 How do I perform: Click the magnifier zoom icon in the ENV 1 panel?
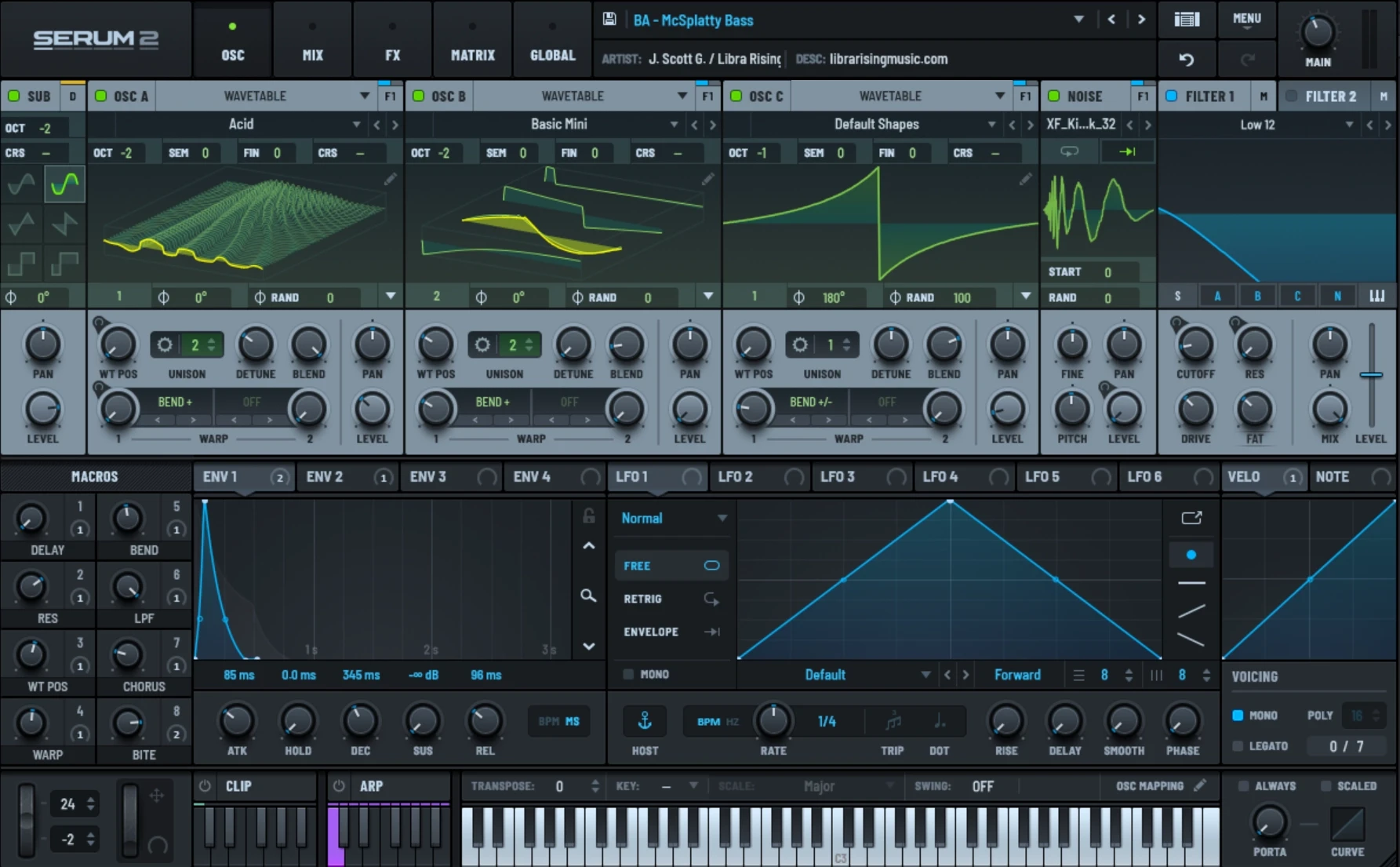click(588, 596)
